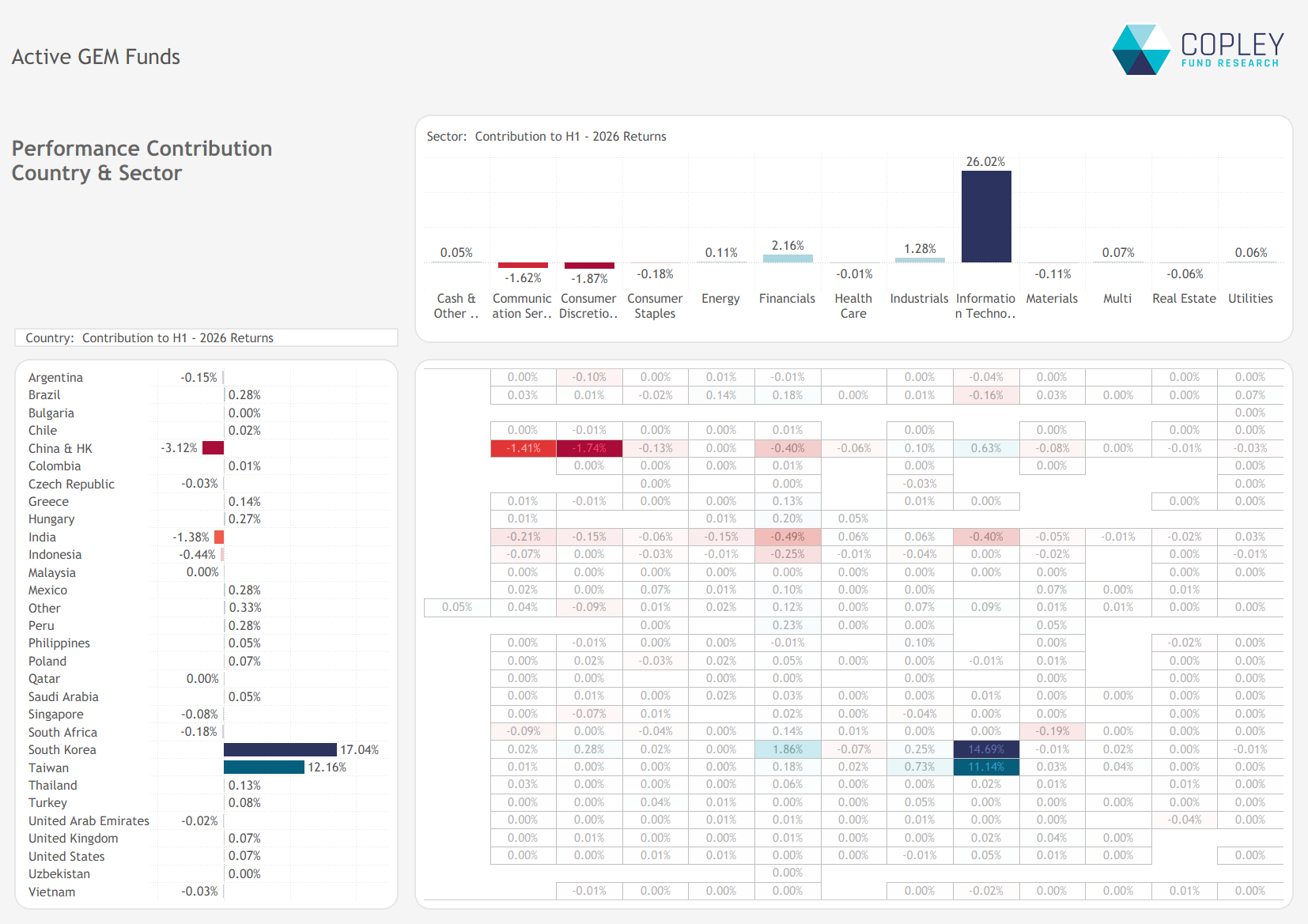1308x924 pixels.
Task: Click the Utilities sector axis label
Action: [x=1250, y=299]
